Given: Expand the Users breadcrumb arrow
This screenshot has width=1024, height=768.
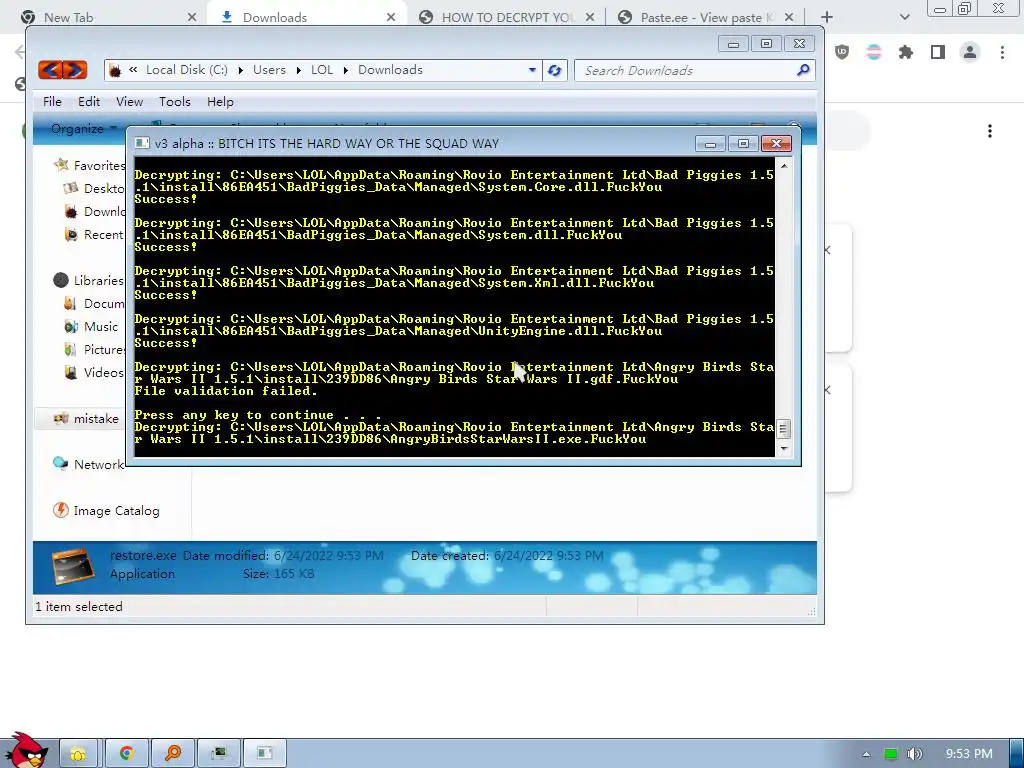Looking at the screenshot, I should coord(298,70).
